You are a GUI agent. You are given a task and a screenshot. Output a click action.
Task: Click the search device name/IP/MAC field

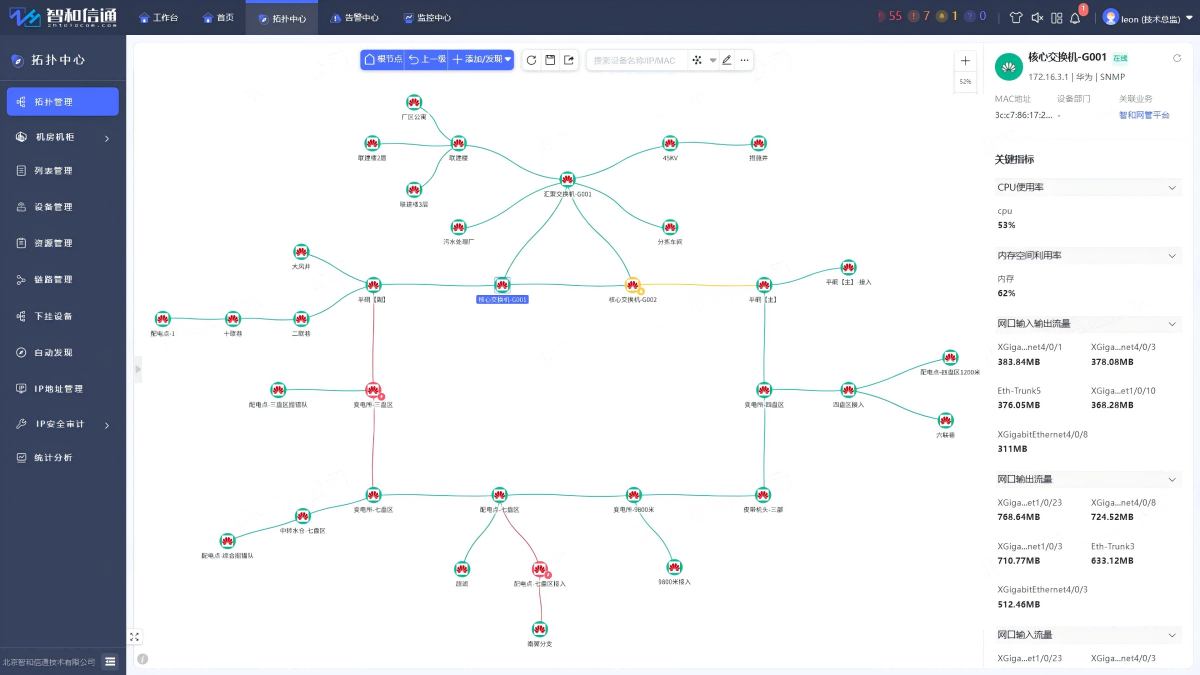[637, 60]
